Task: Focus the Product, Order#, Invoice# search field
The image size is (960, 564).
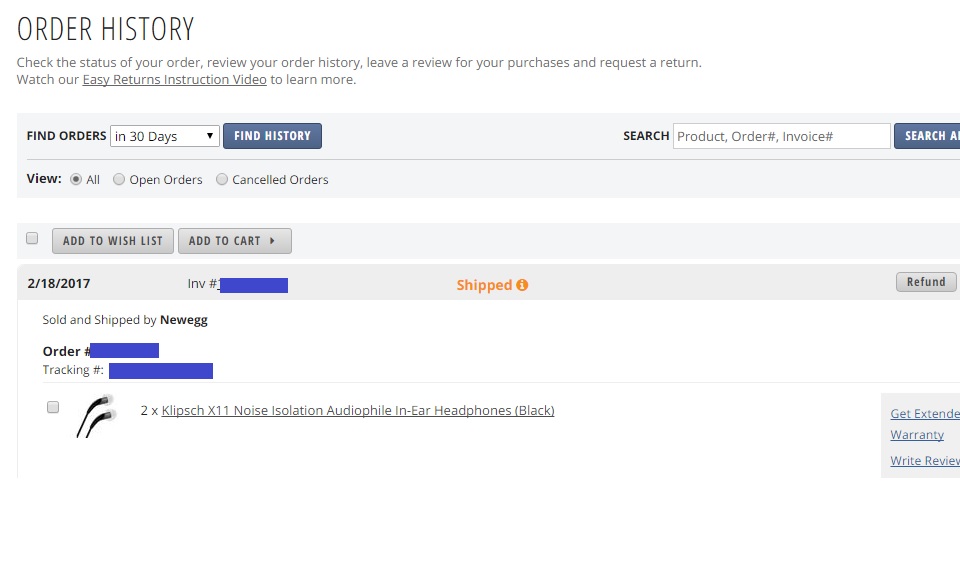Action: (781, 136)
